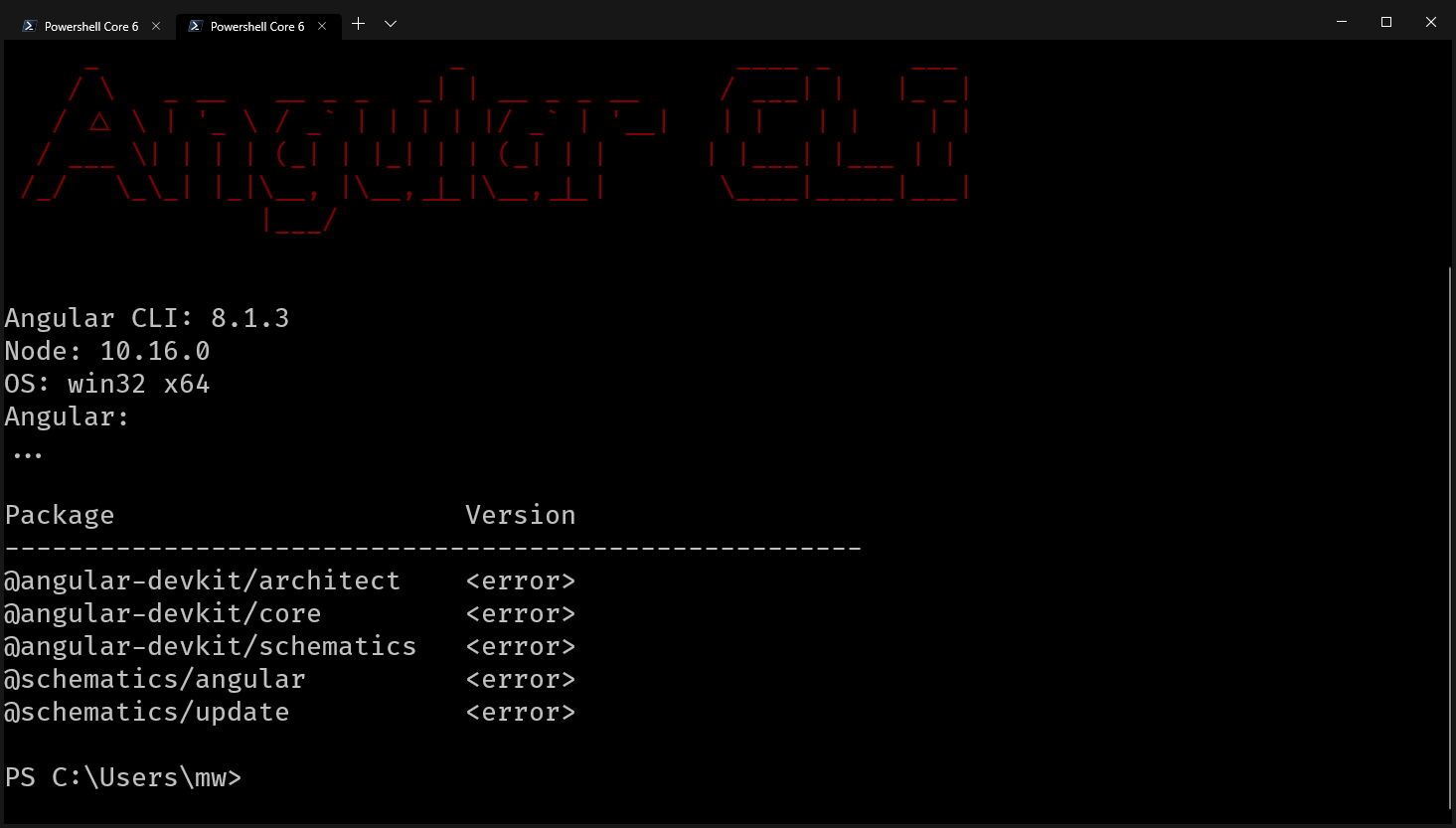Click the 'PS C:\Users\mw>' prompt
Screen dimensions: 1456x828
click(123, 777)
